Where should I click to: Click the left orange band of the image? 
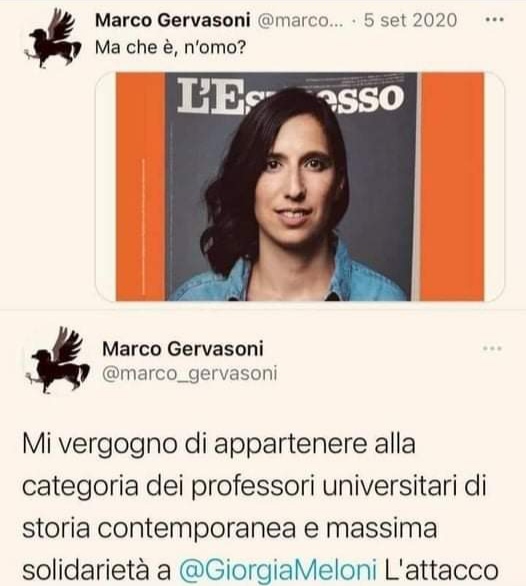(141, 186)
